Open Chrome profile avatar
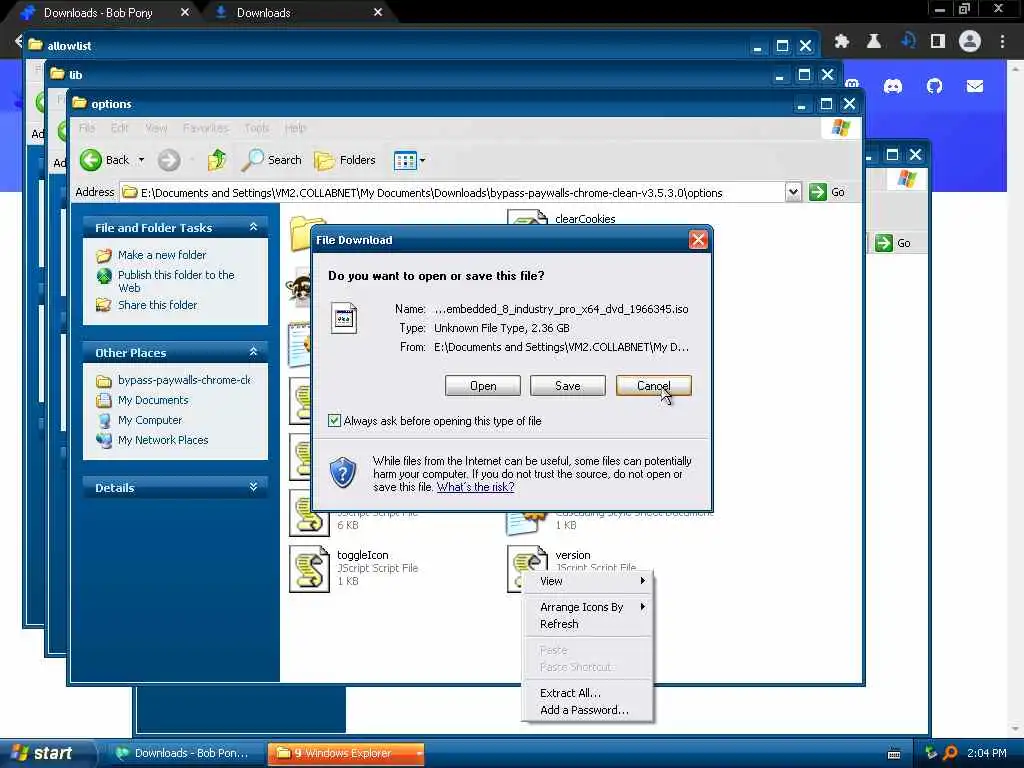 (x=970, y=41)
